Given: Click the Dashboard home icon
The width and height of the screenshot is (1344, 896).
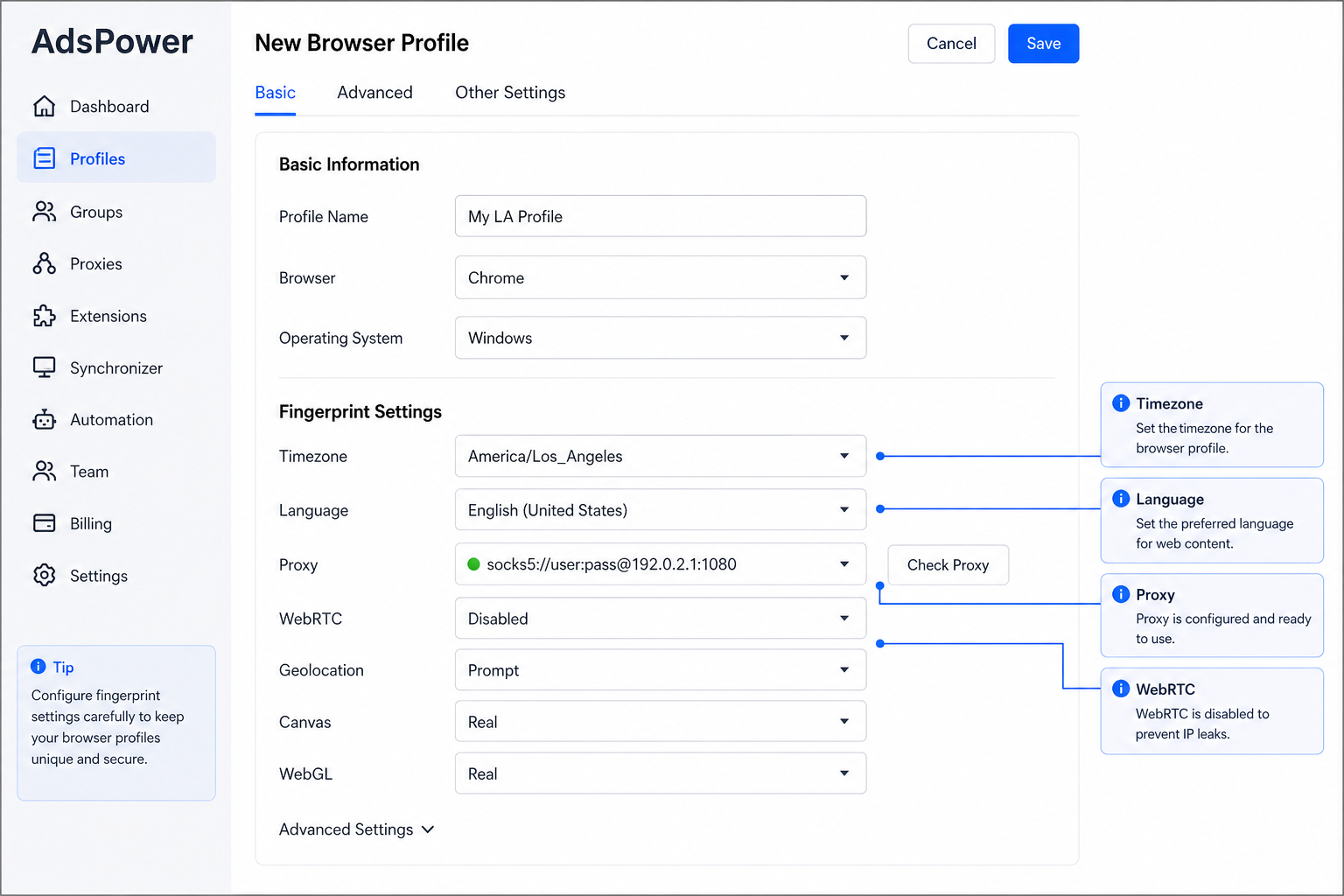Looking at the screenshot, I should pos(45,106).
